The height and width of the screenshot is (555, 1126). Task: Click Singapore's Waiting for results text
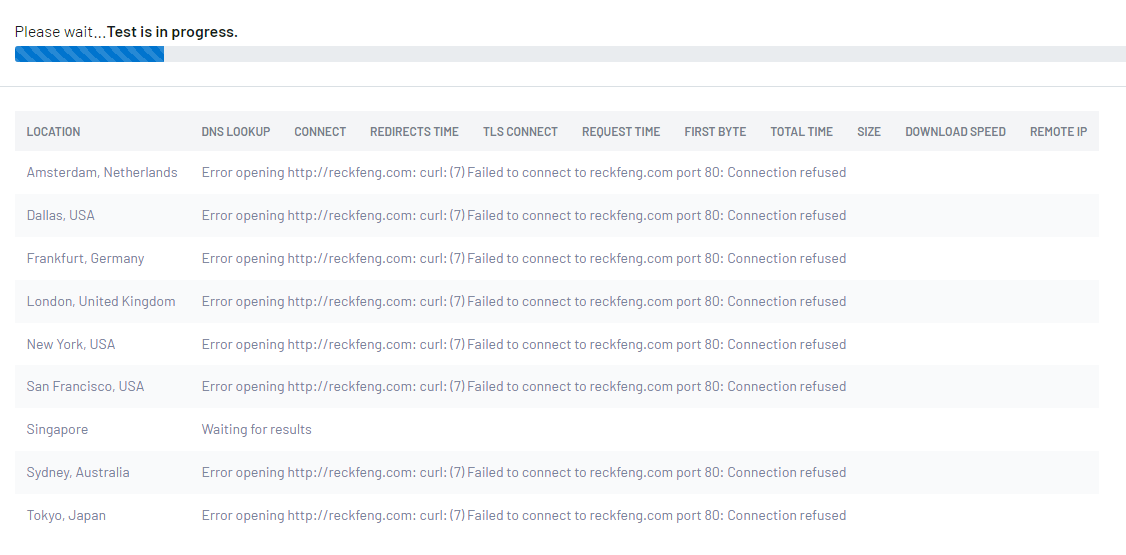pyautogui.click(x=256, y=429)
